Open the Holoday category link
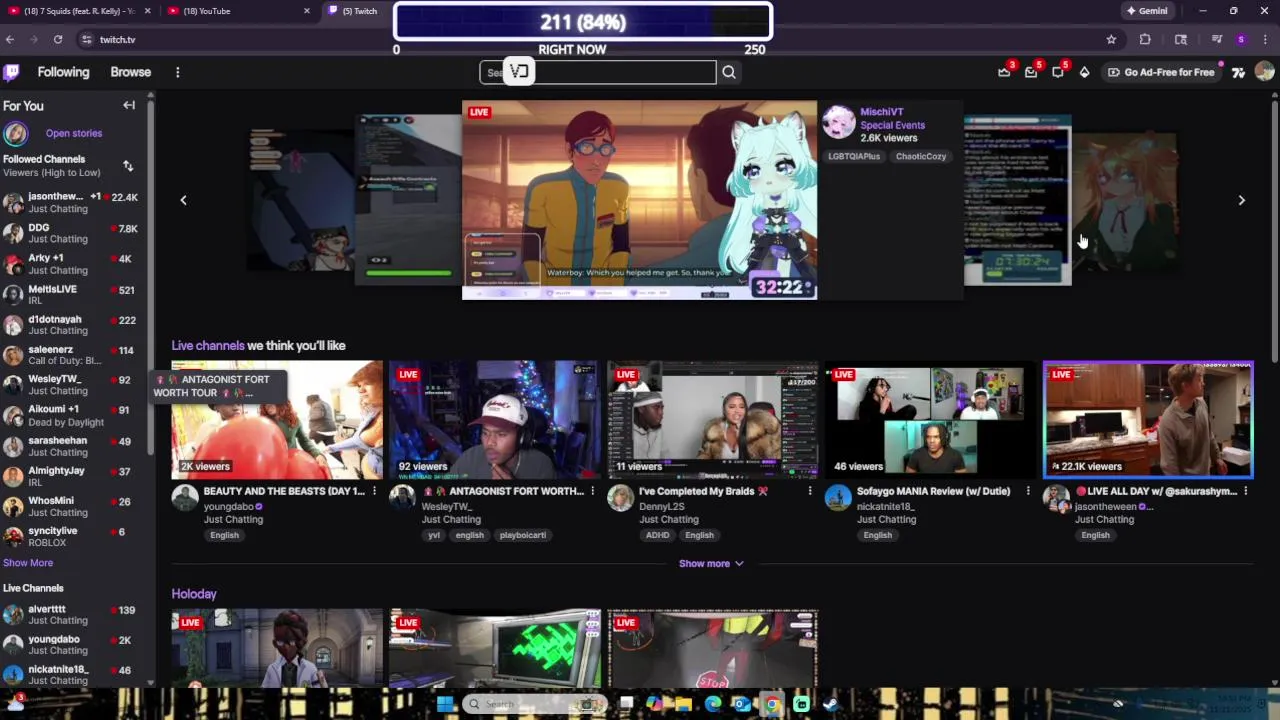 (x=194, y=594)
